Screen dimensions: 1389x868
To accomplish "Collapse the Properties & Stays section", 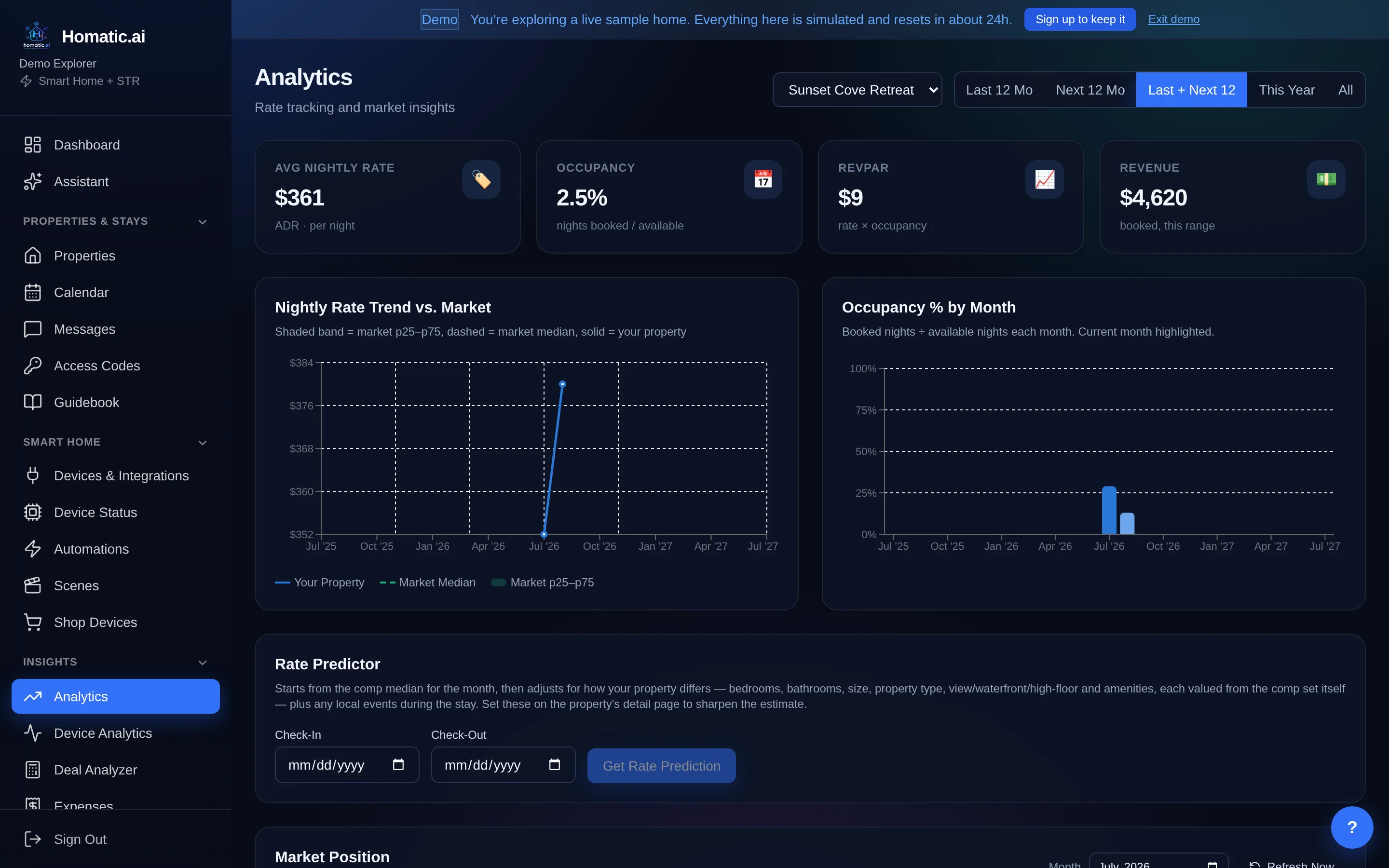I will [x=203, y=222].
